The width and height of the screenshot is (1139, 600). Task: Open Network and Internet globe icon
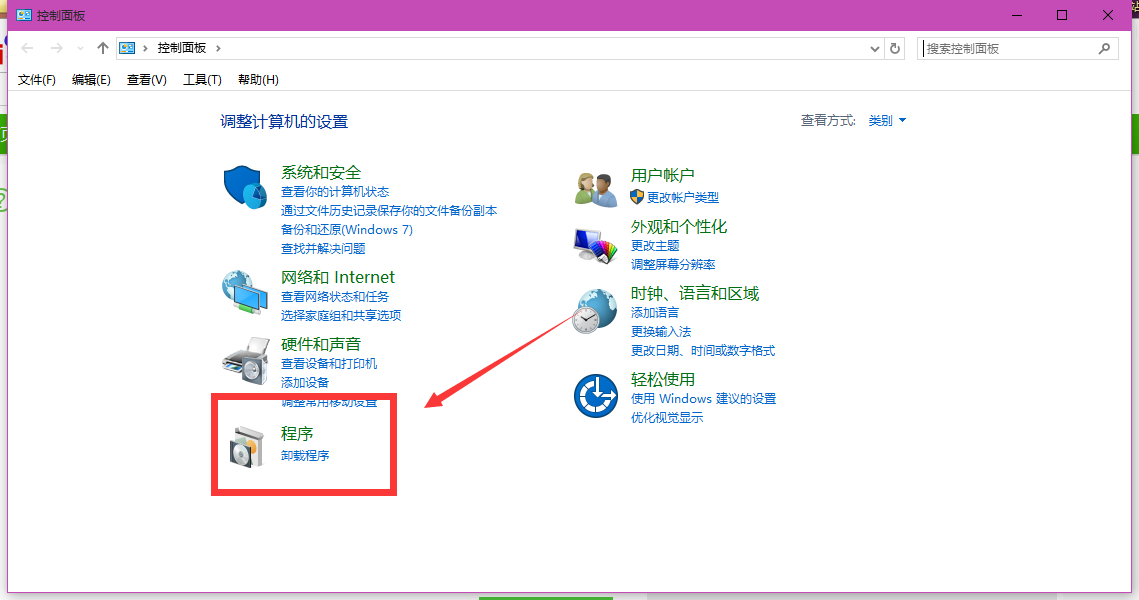click(245, 292)
